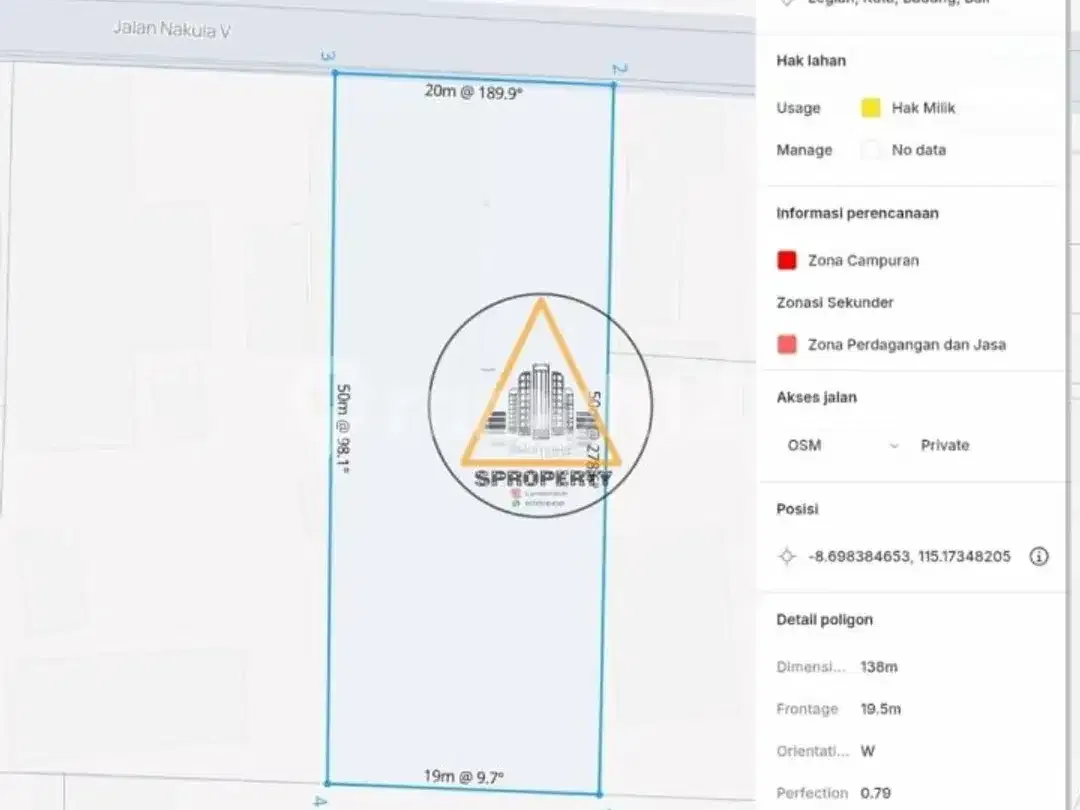Click the empty Manage No data swatch
The height and width of the screenshot is (810, 1080).
[x=871, y=150]
